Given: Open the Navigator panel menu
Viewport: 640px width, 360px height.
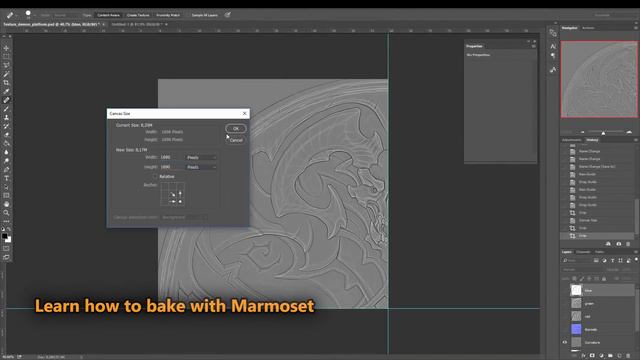Looking at the screenshot, I should [x=636, y=28].
